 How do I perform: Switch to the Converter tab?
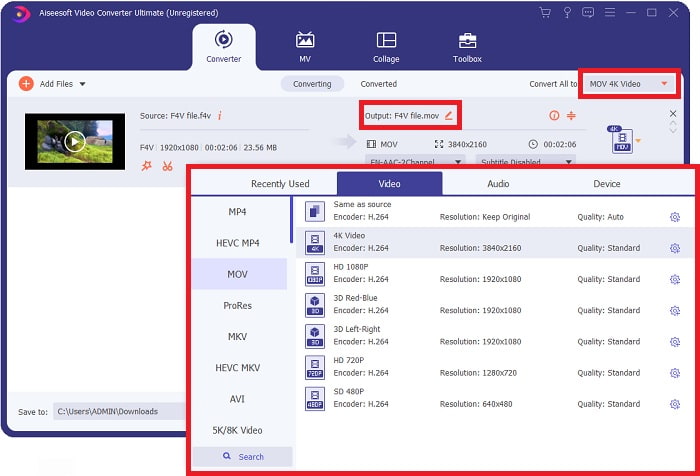224,46
